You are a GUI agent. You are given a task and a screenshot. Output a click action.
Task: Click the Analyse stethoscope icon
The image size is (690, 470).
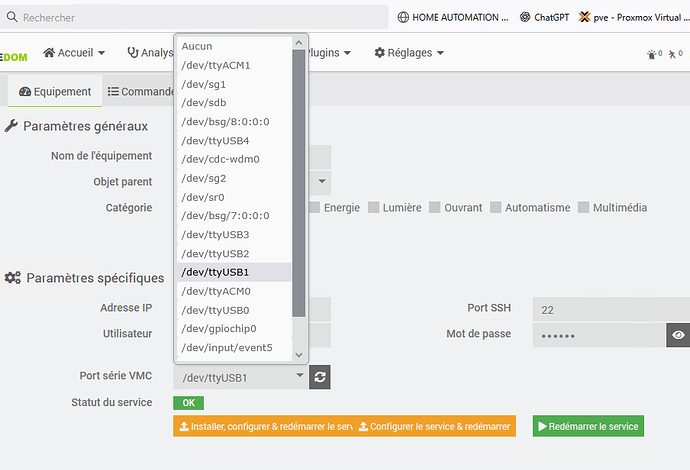(132, 53)
